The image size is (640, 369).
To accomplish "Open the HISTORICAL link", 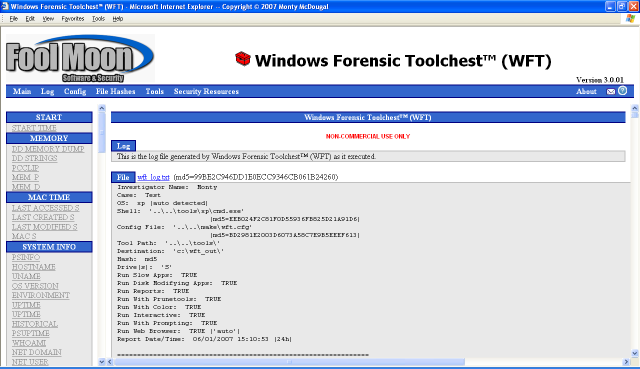I will [x=35, y=324].
